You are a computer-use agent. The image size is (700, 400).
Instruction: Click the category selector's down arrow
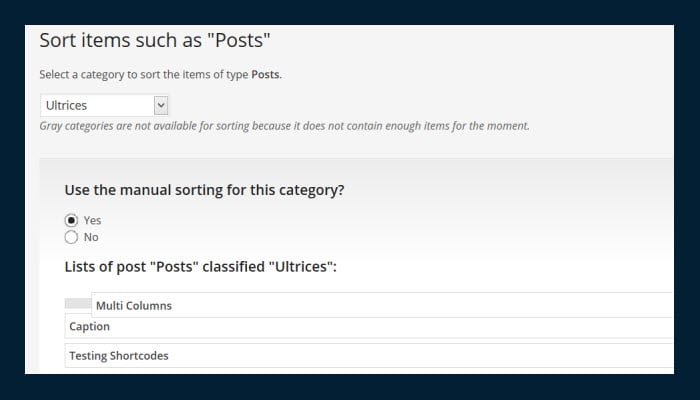(161, 105)
